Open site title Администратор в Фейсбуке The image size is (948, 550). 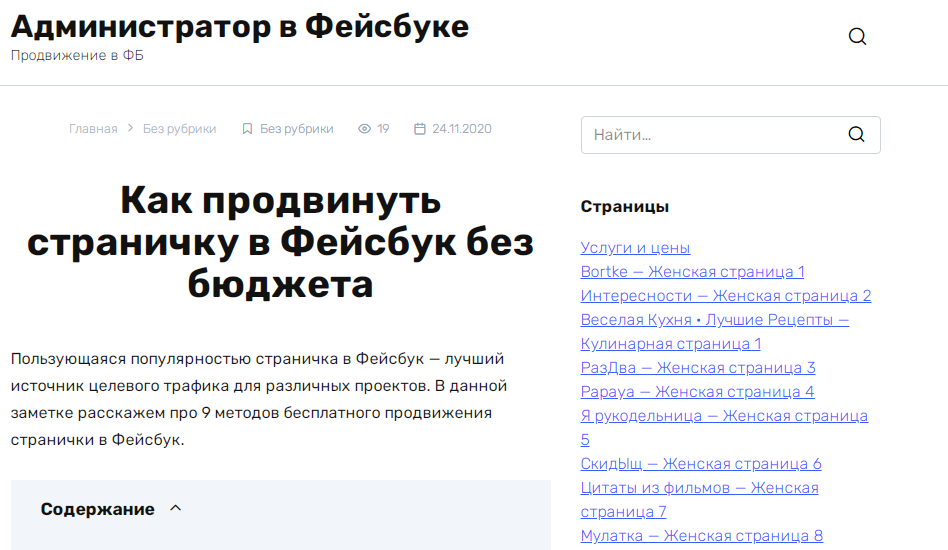coord(240,27)
